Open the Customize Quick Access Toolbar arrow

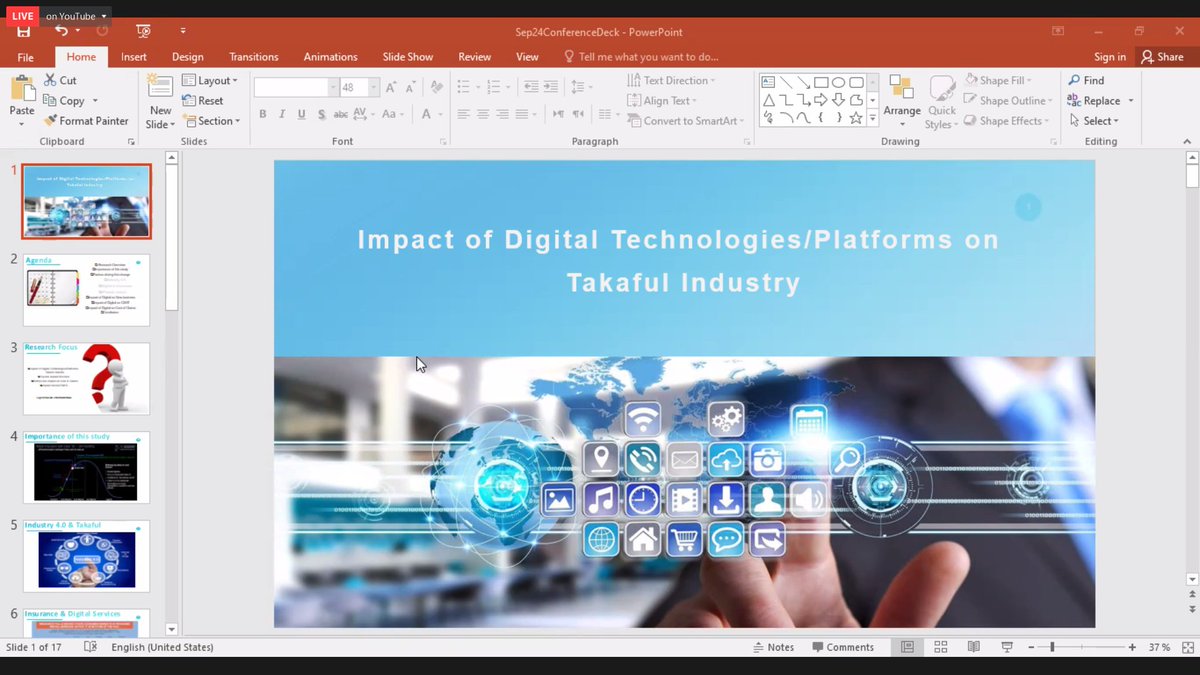point(183,32)
